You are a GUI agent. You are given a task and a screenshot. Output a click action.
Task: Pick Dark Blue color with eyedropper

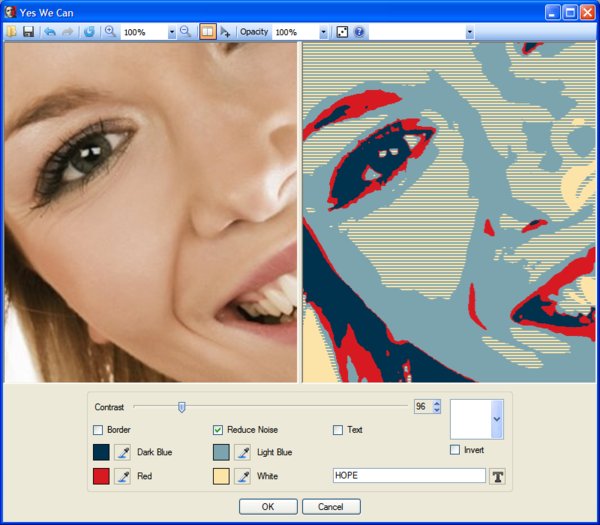pos(123,453)
